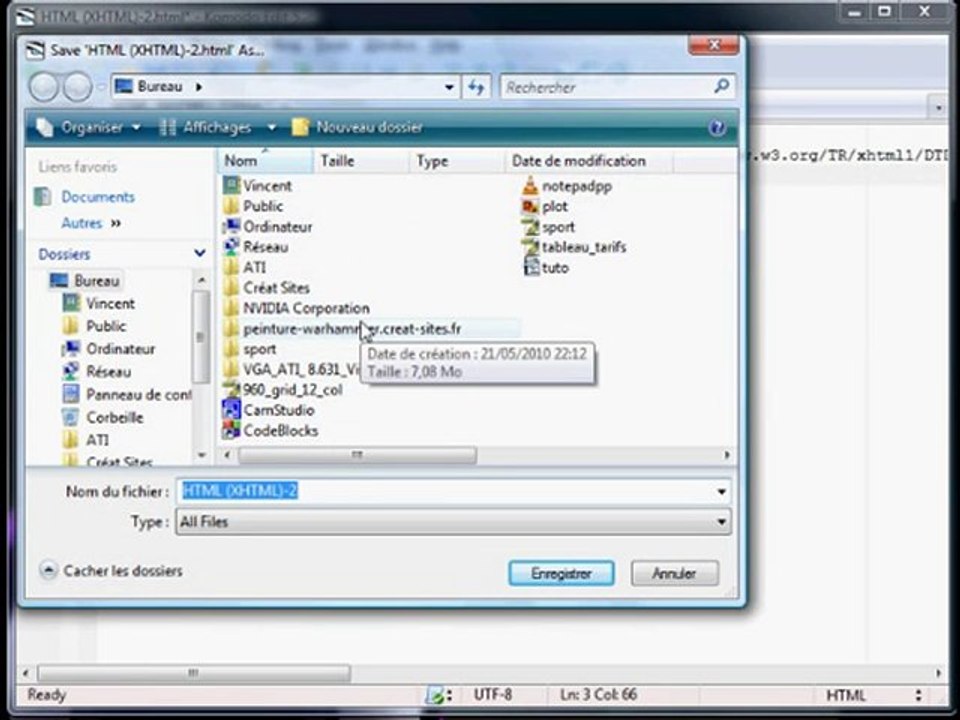
Task: Sort by the Nom column header
Action: pyautogui.click(x=264, y=160)
